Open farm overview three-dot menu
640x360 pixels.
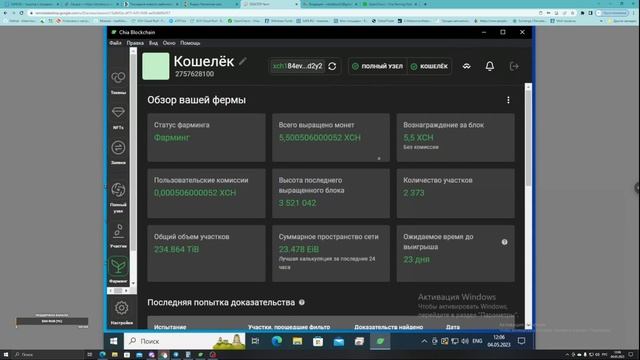508,100
